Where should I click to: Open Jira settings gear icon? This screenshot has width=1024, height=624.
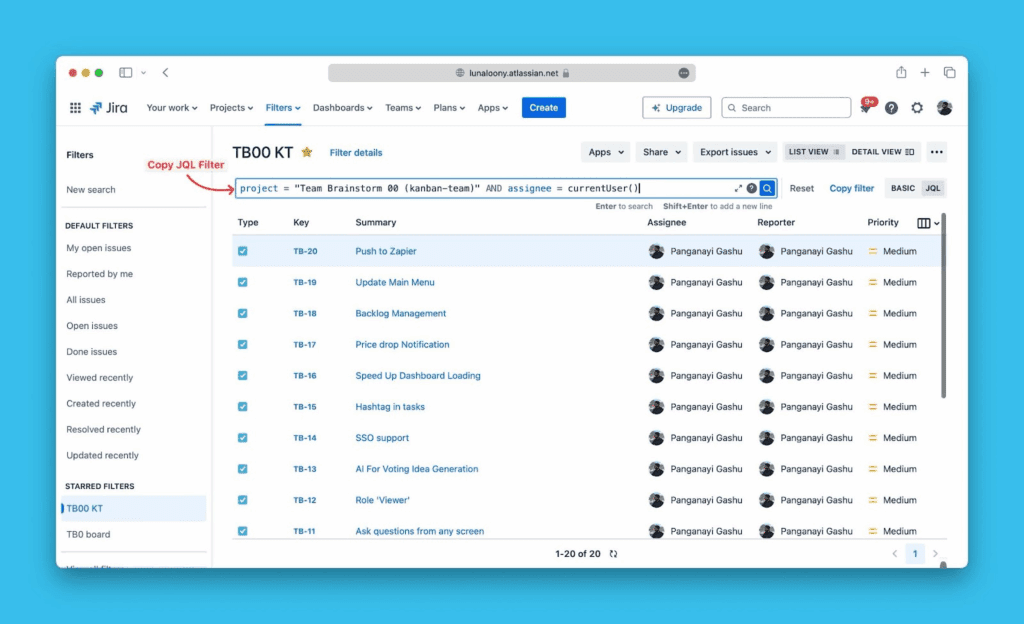pos(917,107)
